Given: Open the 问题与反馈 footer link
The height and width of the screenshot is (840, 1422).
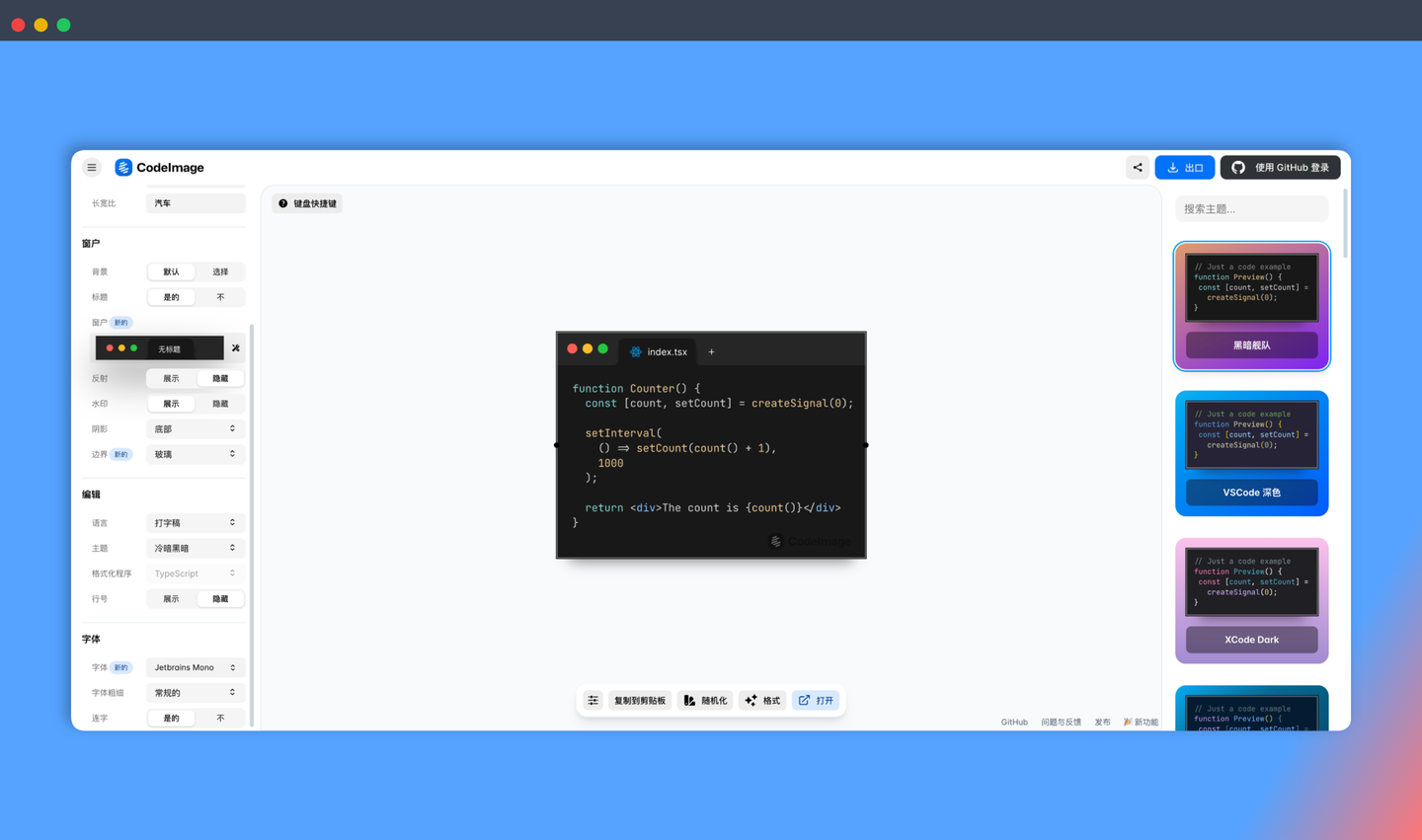Looking at the screenshot, I should tap(1061, 723).
